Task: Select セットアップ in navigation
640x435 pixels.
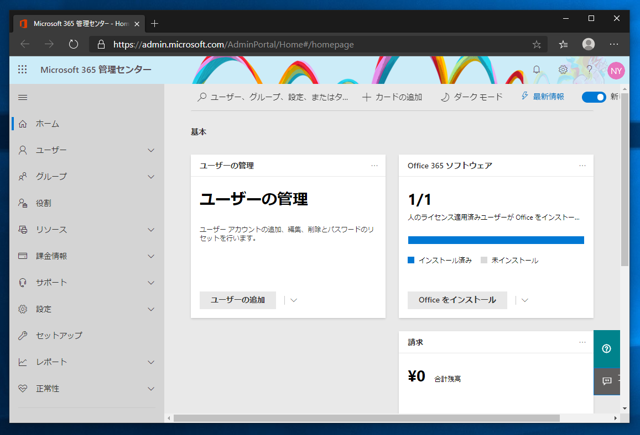Action: coord(59,335)
